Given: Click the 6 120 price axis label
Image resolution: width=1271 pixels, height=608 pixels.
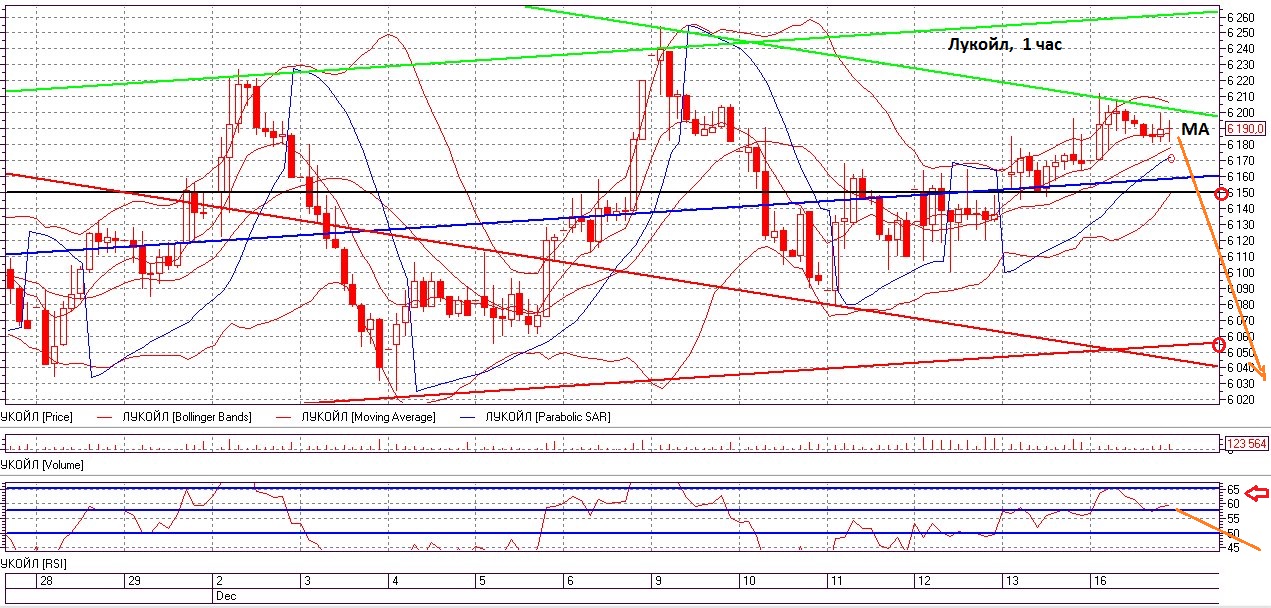Looking at the screenshot, I should pyautogui.click(x=1240, y=241).
